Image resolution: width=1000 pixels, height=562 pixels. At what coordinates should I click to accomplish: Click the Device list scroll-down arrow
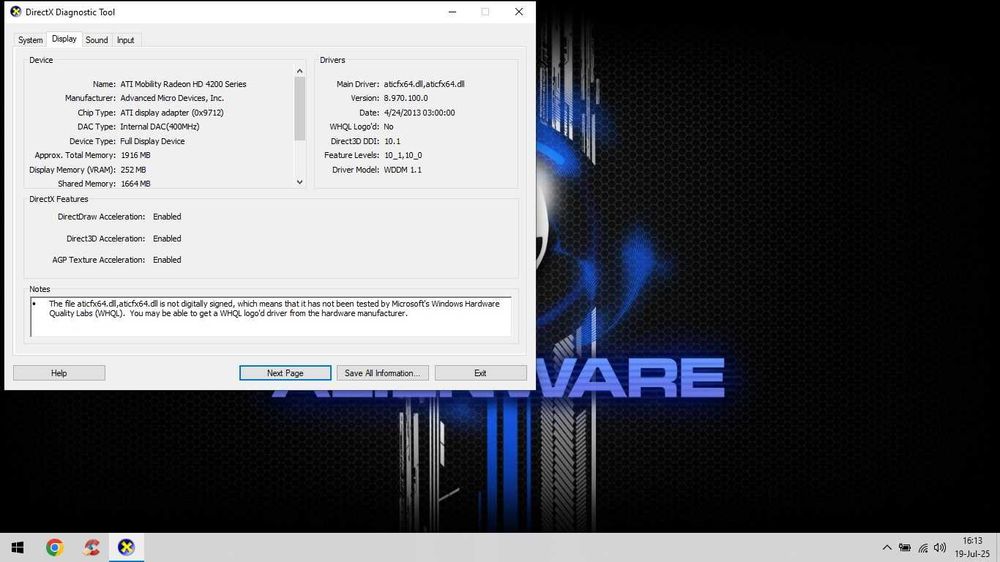(x=300, y=182)
